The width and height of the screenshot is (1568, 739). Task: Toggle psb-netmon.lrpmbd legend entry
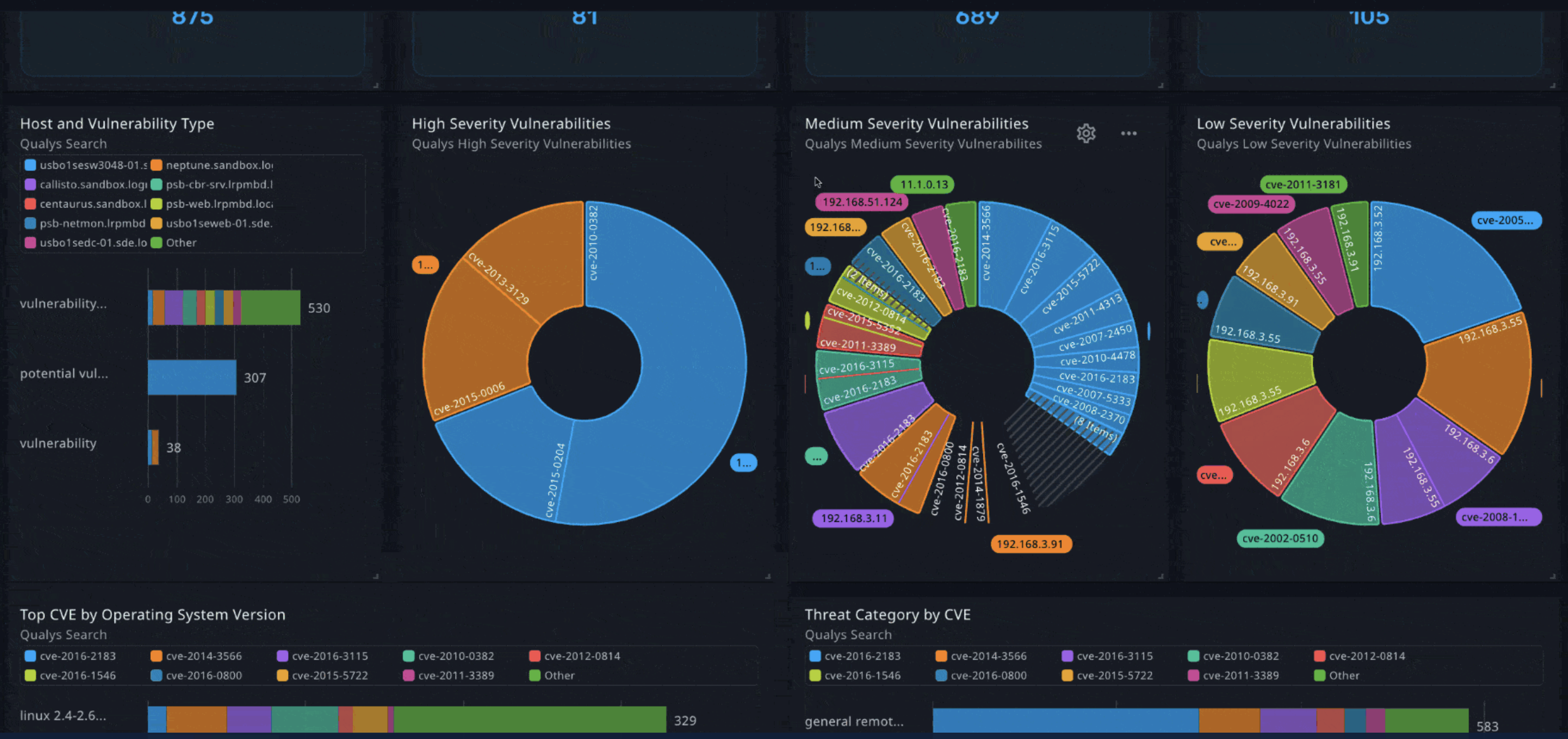click(85, 223)
